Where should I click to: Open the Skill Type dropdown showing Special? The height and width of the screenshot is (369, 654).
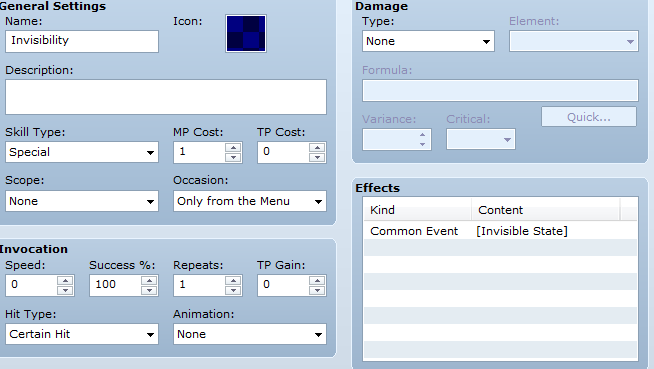click(82, 152)
